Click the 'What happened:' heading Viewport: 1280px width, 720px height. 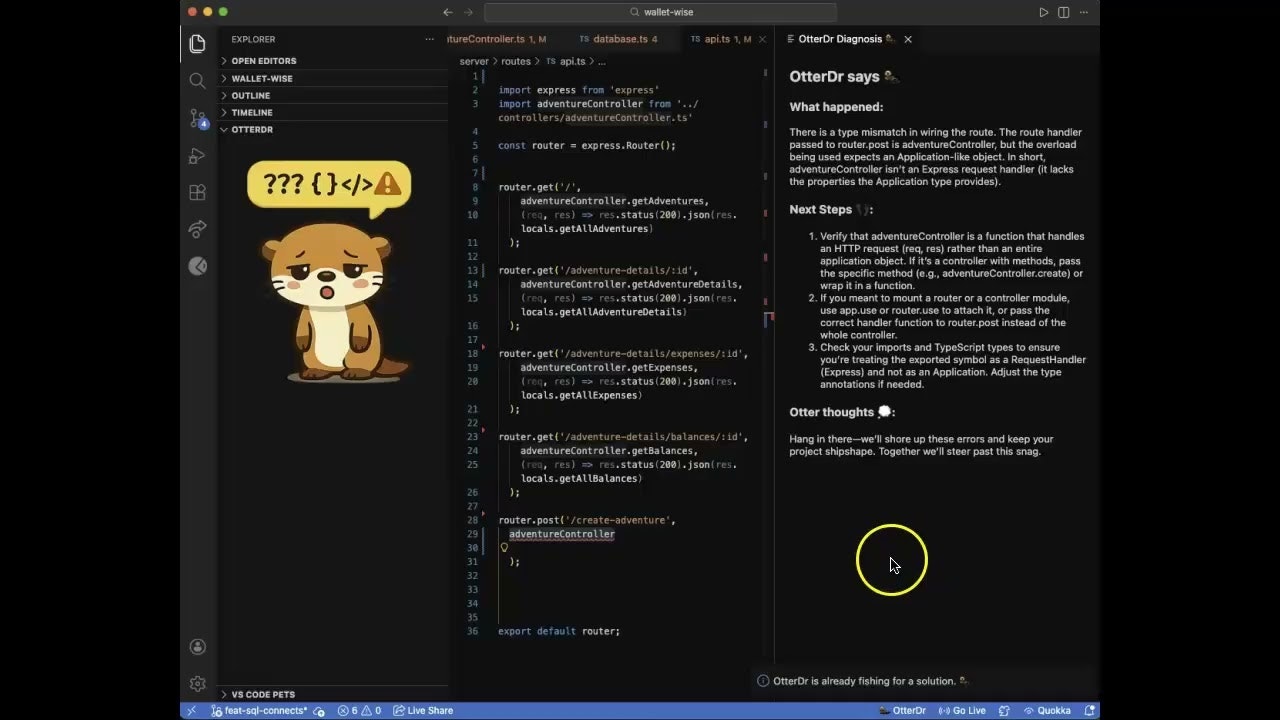coord(836,107)
